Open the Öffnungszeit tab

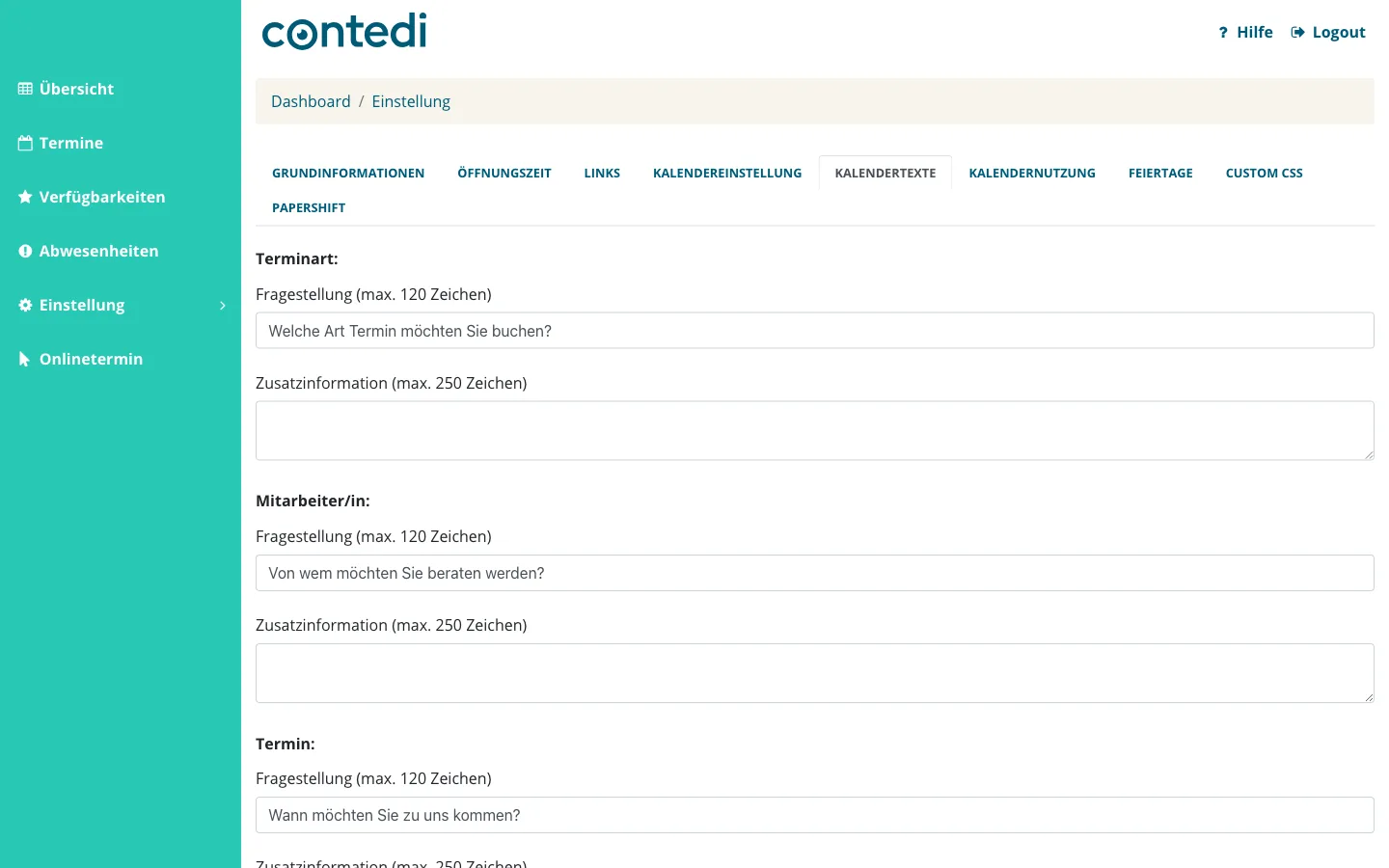click(x=504, y=173)
